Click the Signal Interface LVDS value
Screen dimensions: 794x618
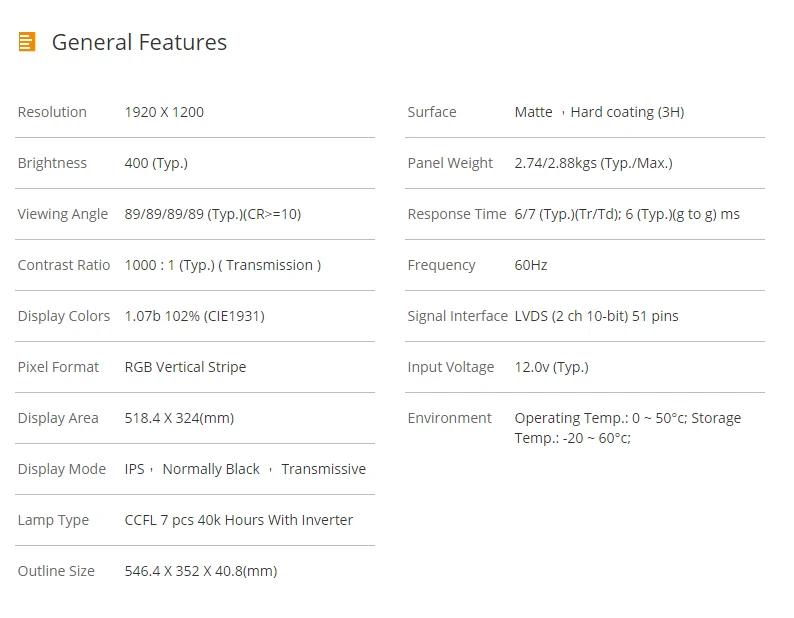pos(597,316)
